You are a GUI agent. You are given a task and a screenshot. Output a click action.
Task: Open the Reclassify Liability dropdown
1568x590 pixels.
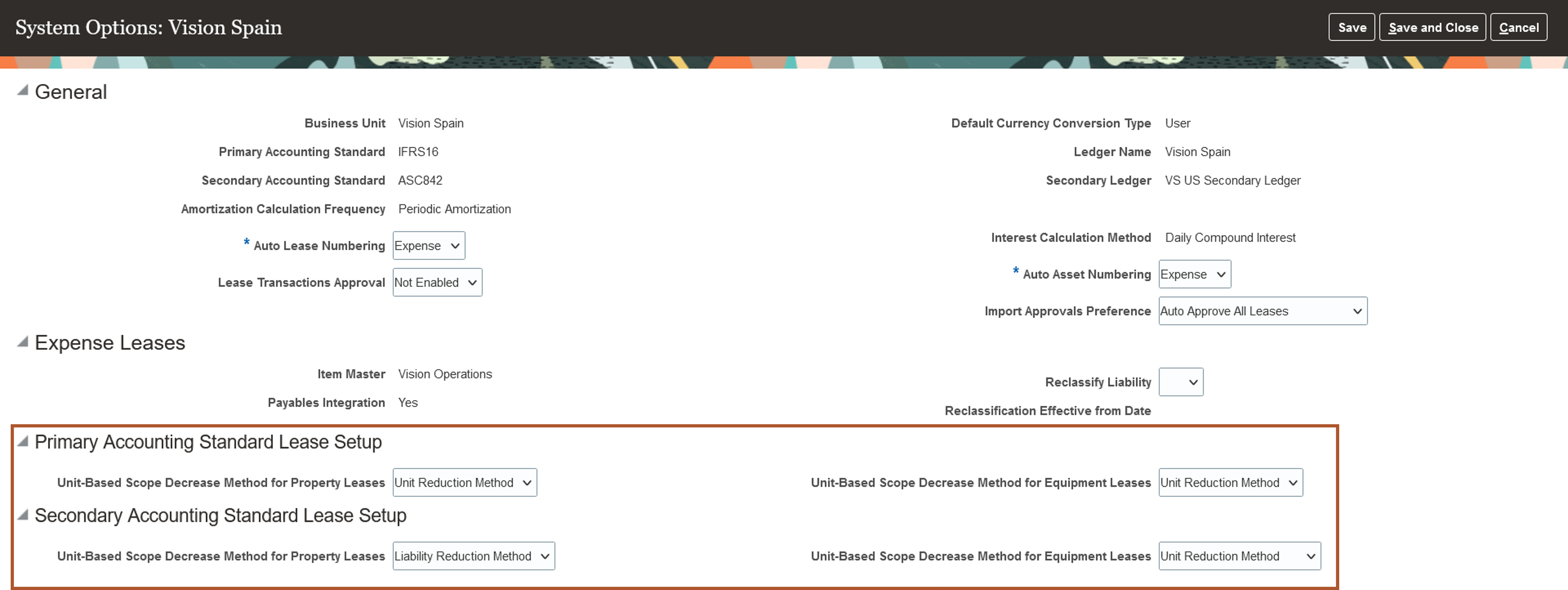pyautogui.click(x=1180, y=382)
